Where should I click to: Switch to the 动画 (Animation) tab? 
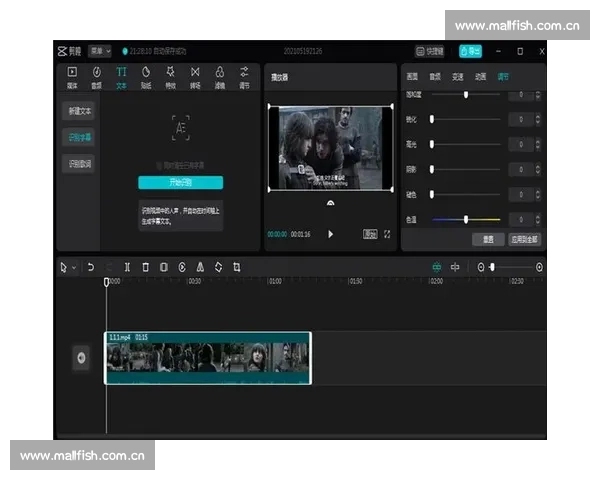point(480,76)
